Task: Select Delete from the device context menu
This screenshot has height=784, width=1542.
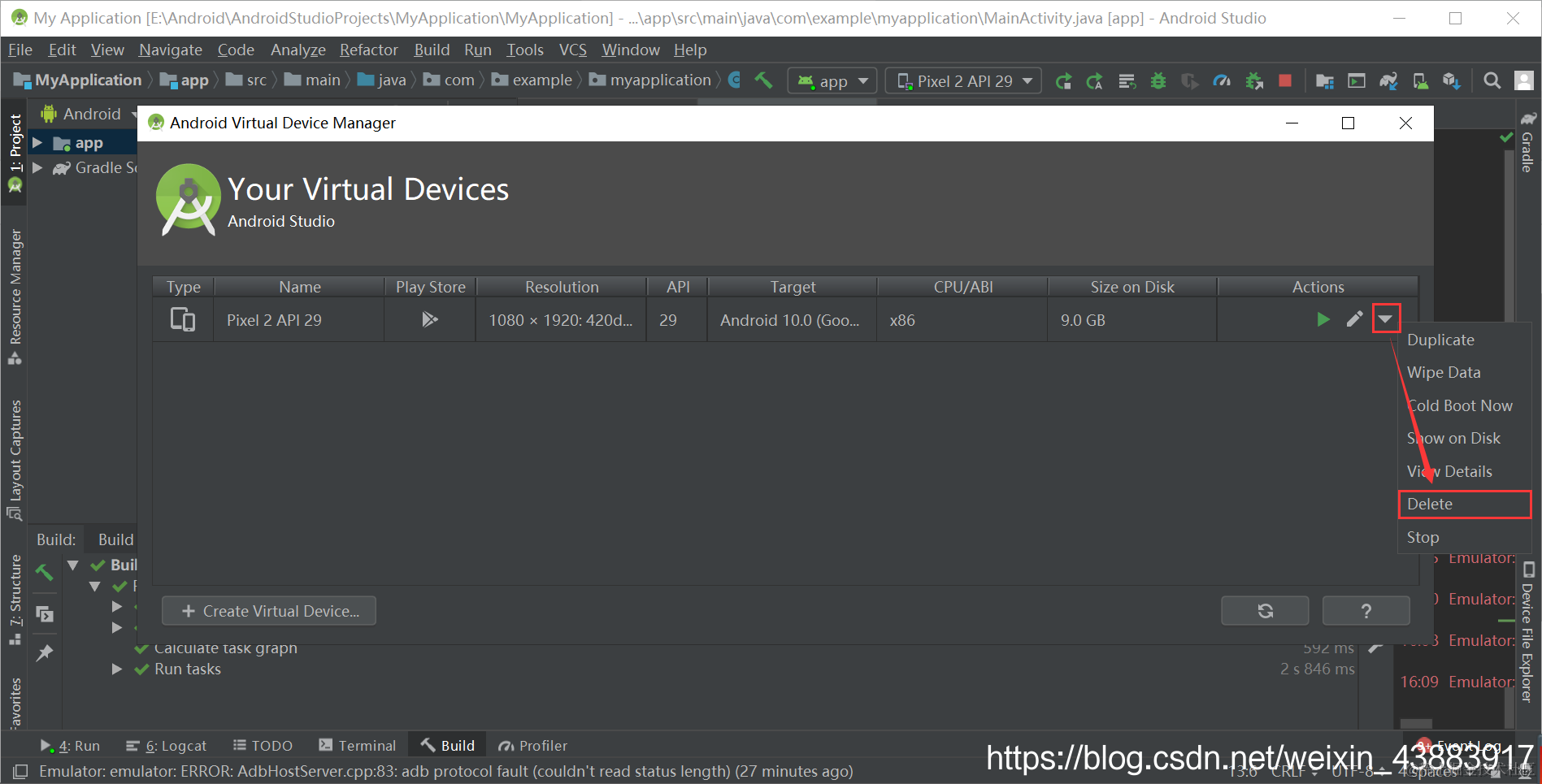Action: click(x=1464, y=504)
